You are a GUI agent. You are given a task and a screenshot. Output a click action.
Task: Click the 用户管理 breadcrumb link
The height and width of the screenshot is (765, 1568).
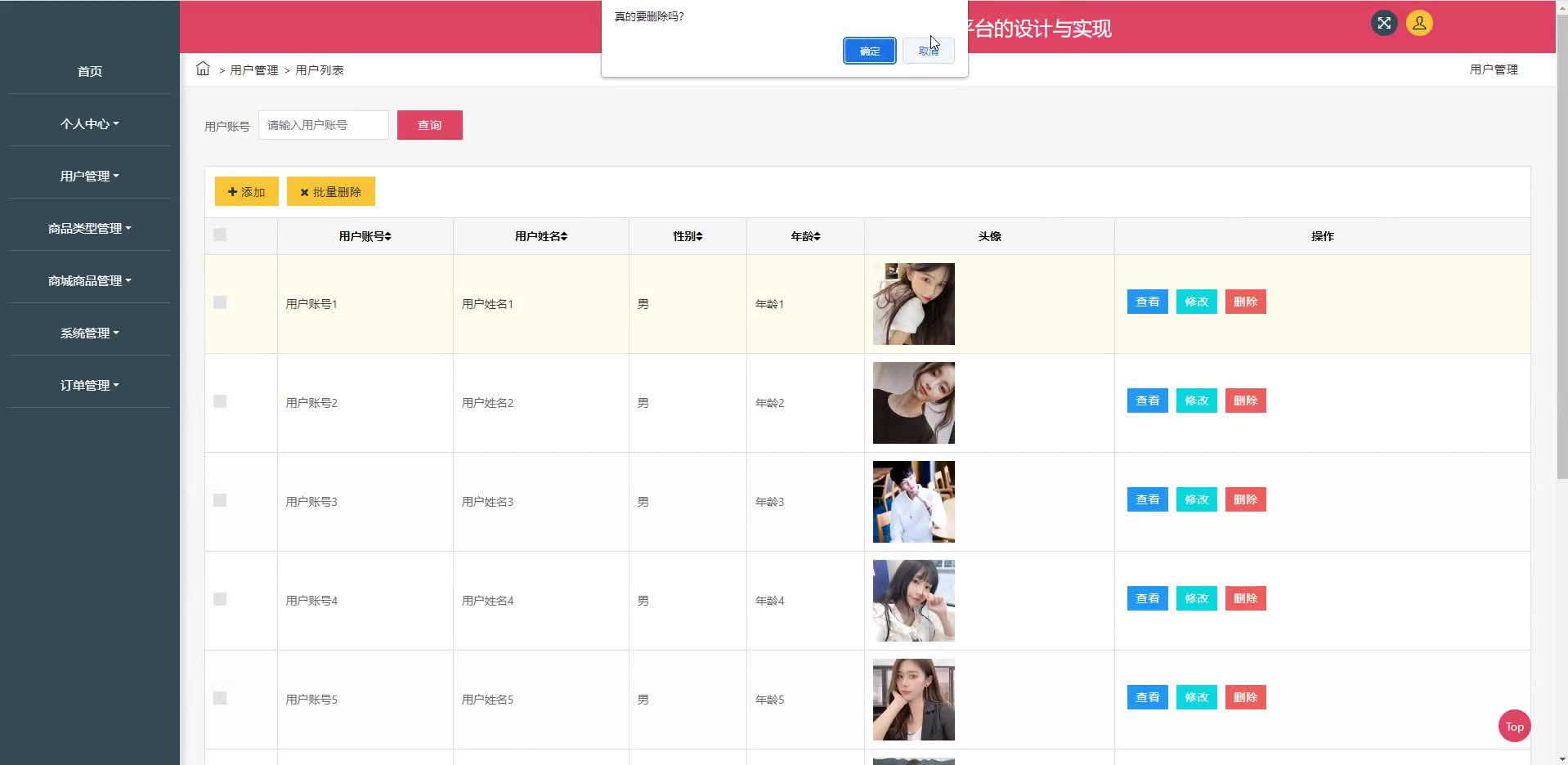[254, 70]
